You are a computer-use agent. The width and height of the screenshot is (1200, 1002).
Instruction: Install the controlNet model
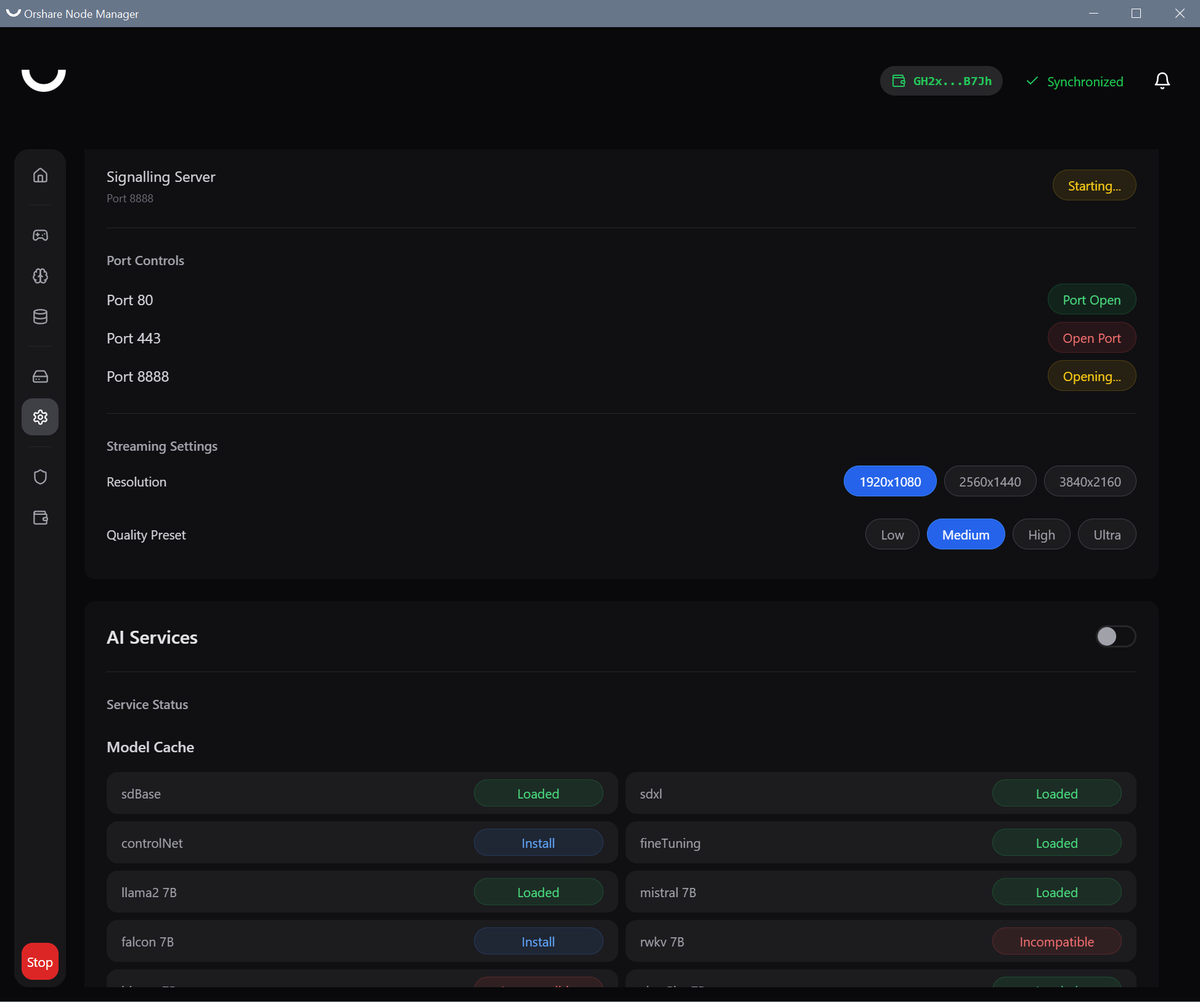click(538, 843)
